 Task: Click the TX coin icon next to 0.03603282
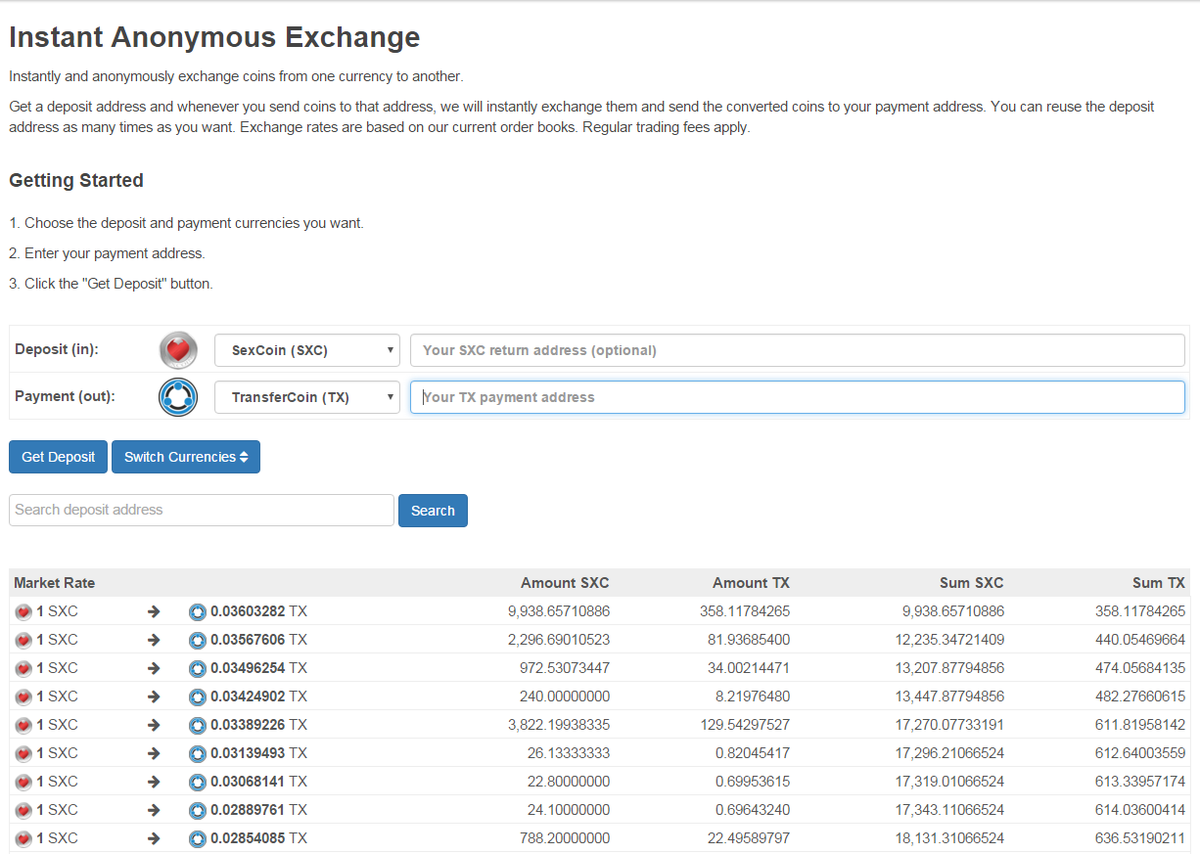tap(197, 611)
